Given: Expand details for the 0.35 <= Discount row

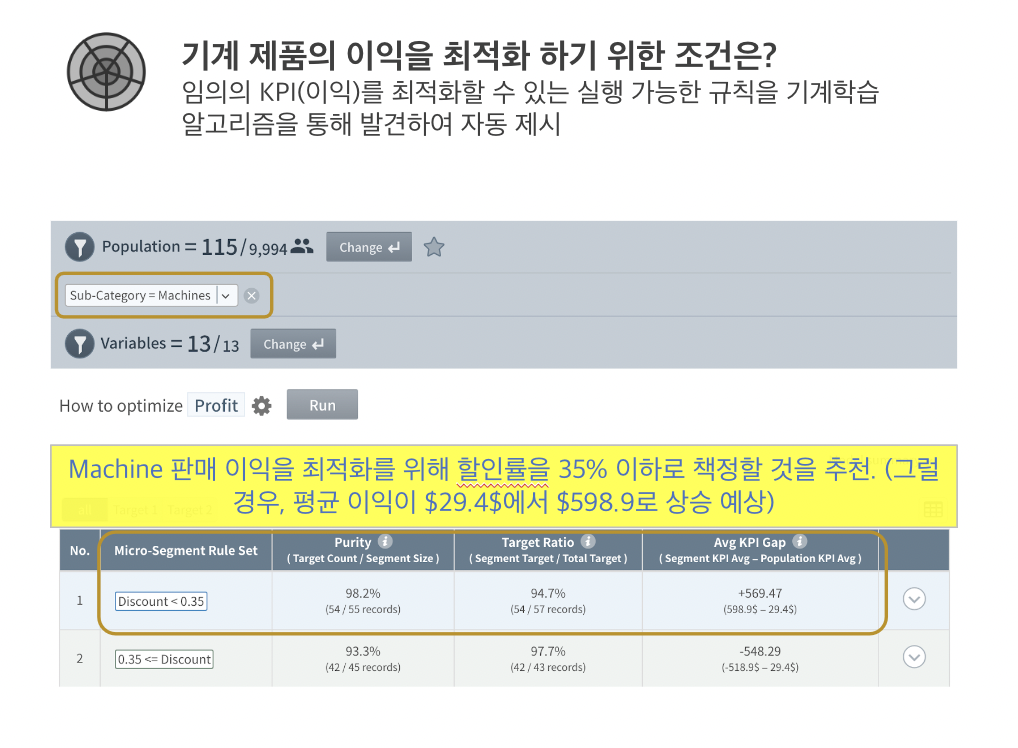Looking at the screenshot, I should click(x=913, y=657).
